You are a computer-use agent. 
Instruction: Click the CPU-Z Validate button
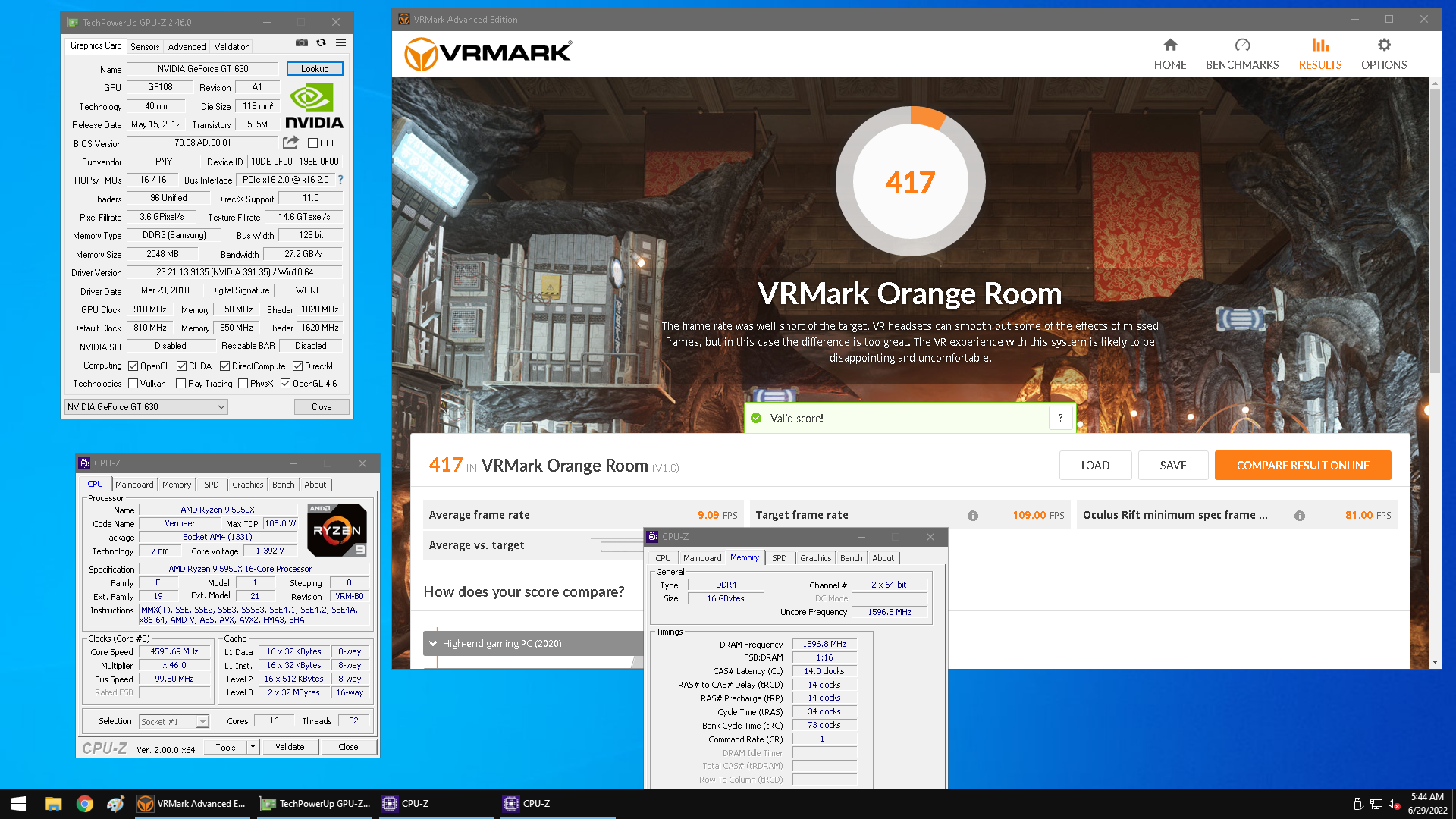pyautogui.click(x=290, y=747)
